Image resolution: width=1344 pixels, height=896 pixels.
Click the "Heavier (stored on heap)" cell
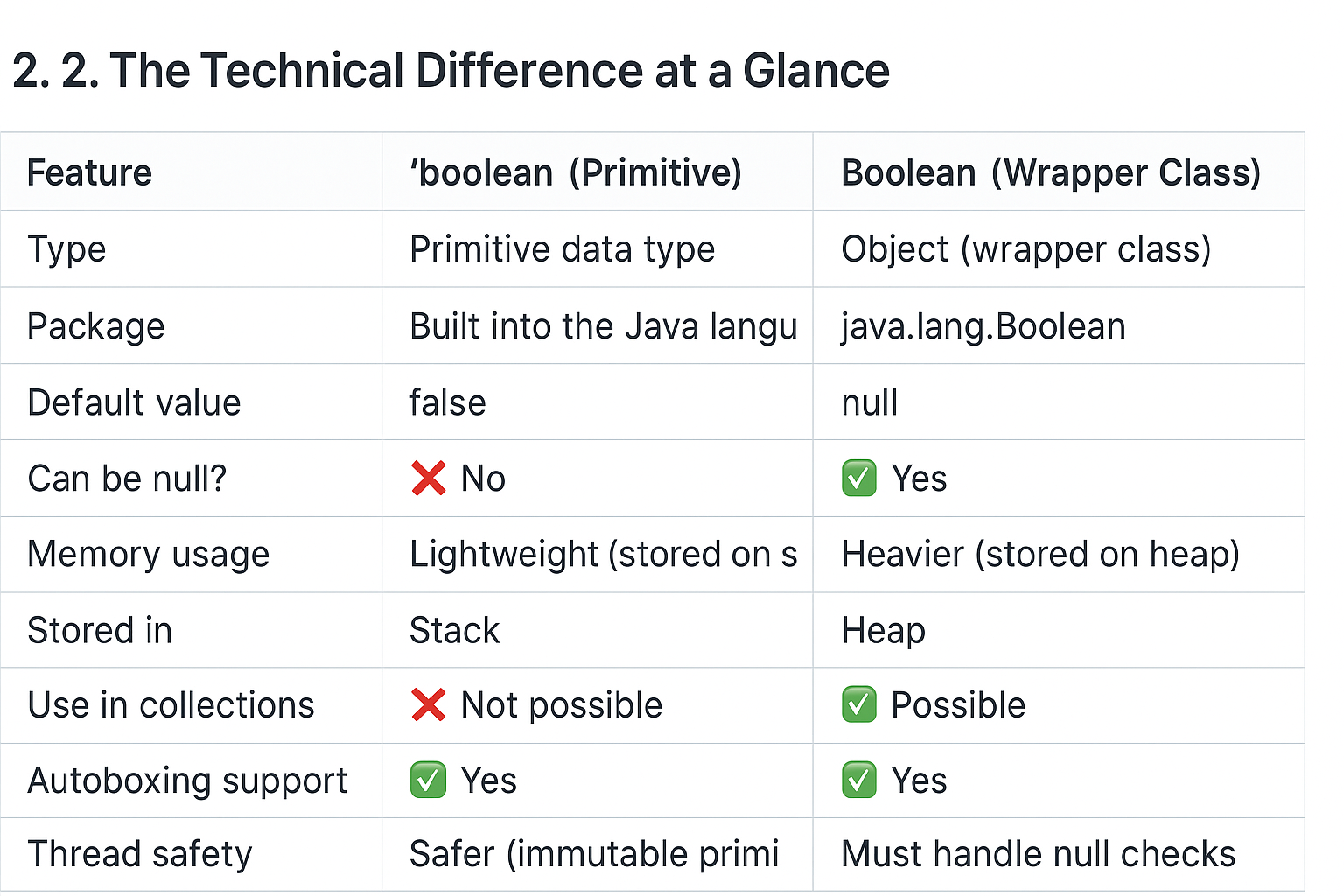pyautogui.click(x=1039, y=554)
